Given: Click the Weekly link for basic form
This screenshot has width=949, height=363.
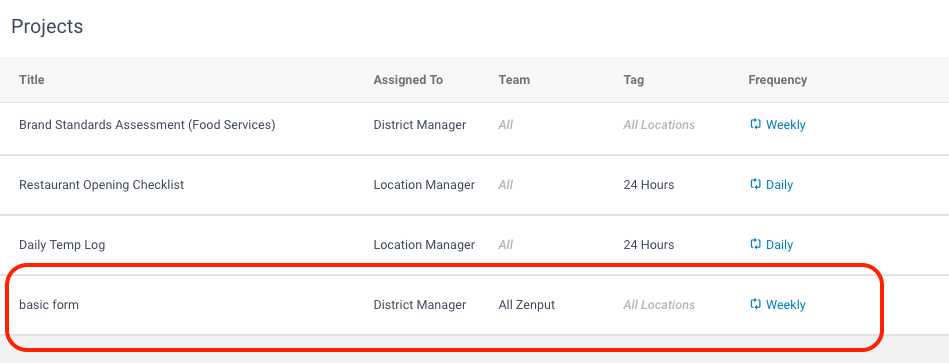Looking at the screenshot, I should point(786,304).
